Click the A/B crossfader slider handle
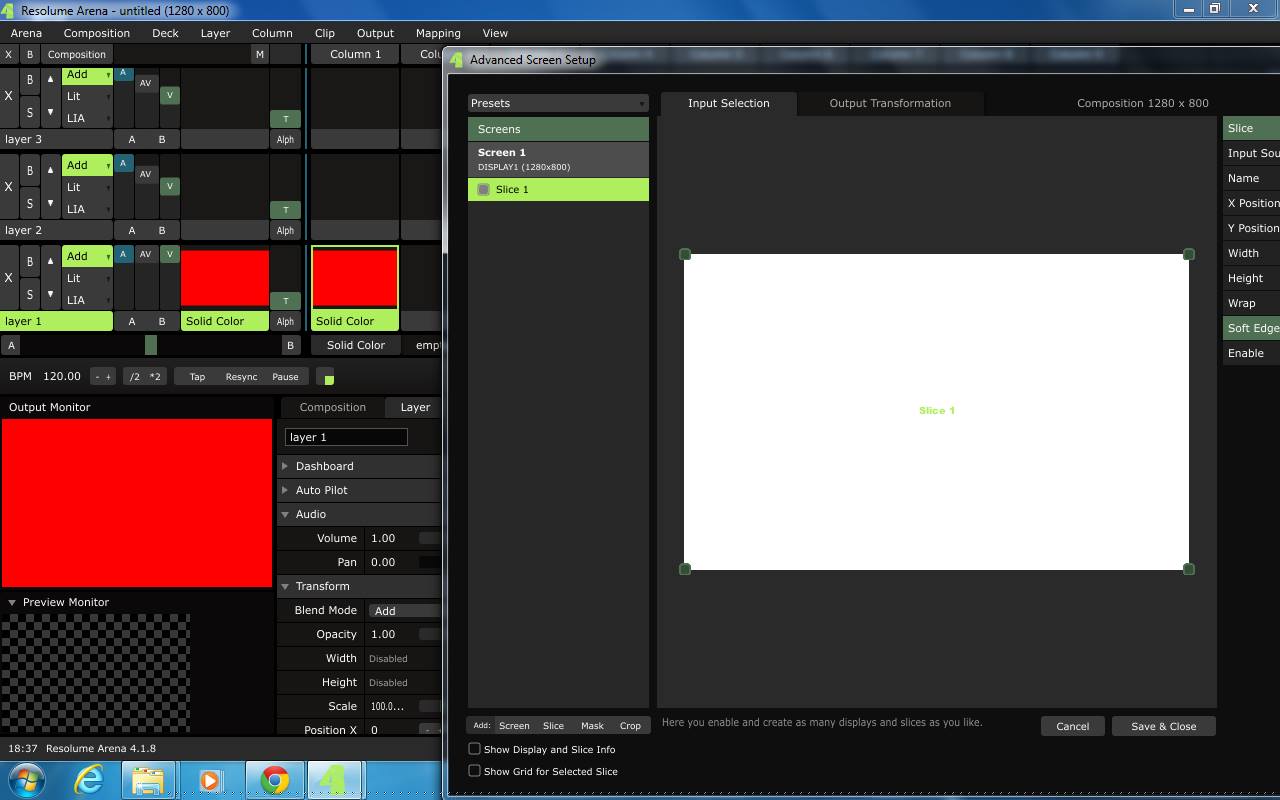This screenshot has width=1280, height=800. pyautogui.click(x=151, y=345)
